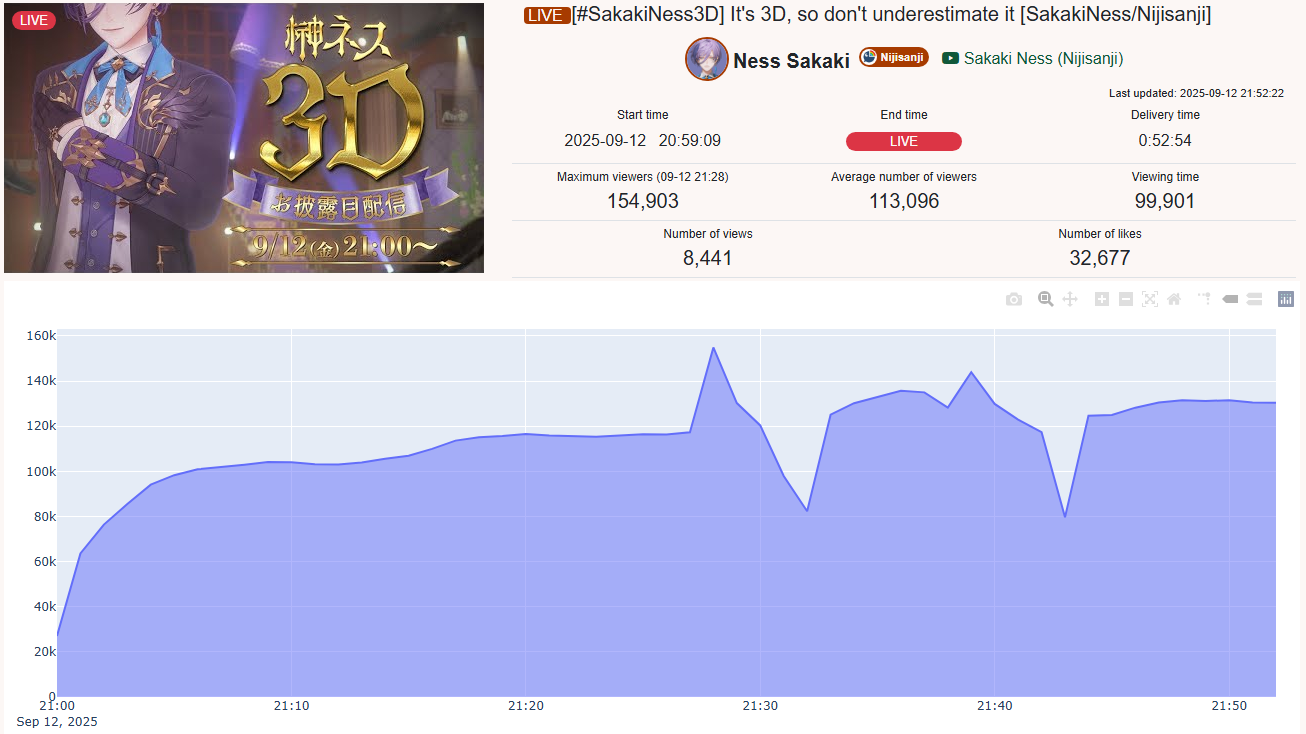The image size is (1306, 734).
Task: Click the viewer peak on the chart at 21:28
Action: 713,348
